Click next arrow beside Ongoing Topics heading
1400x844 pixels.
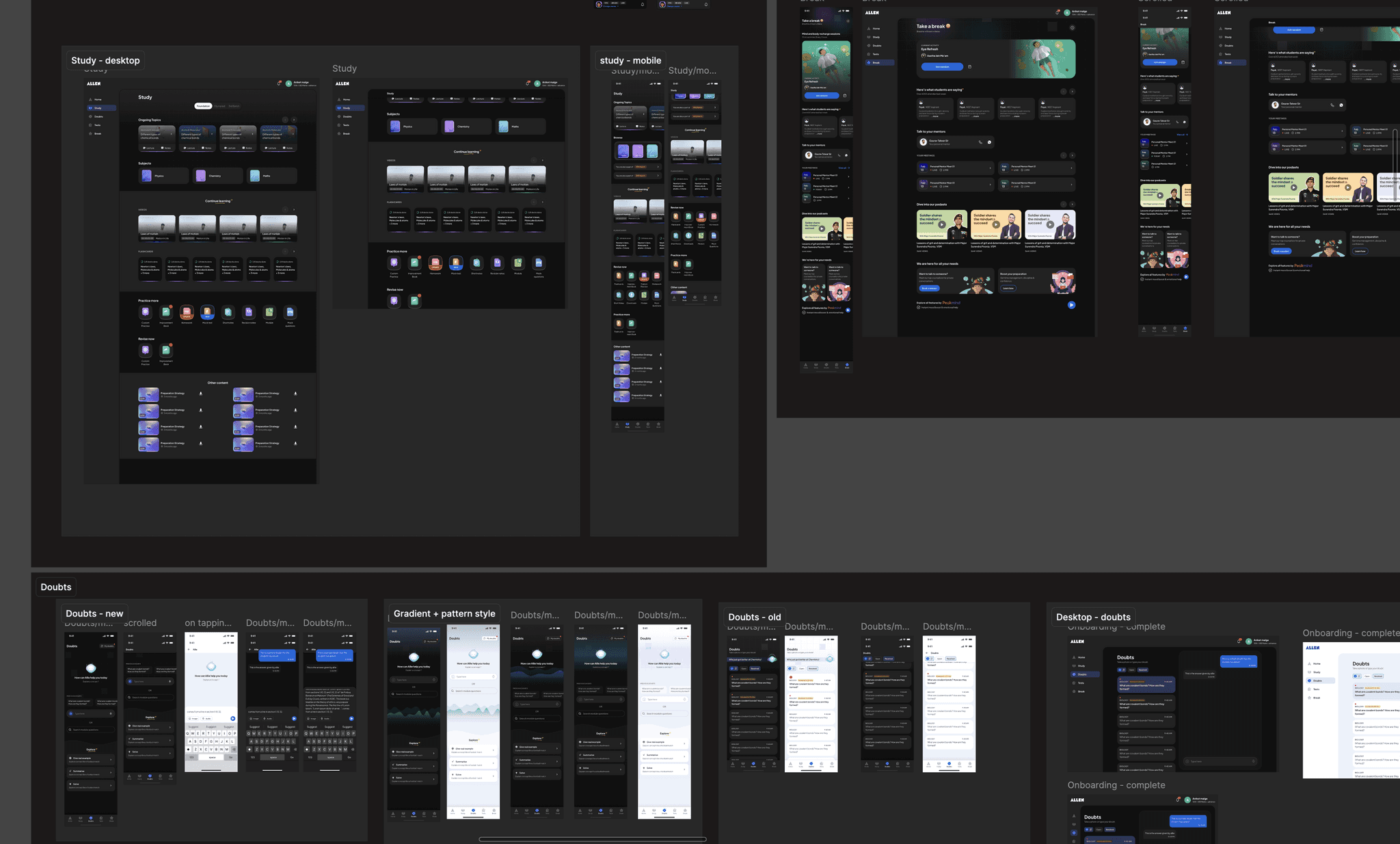click(294, 120)
